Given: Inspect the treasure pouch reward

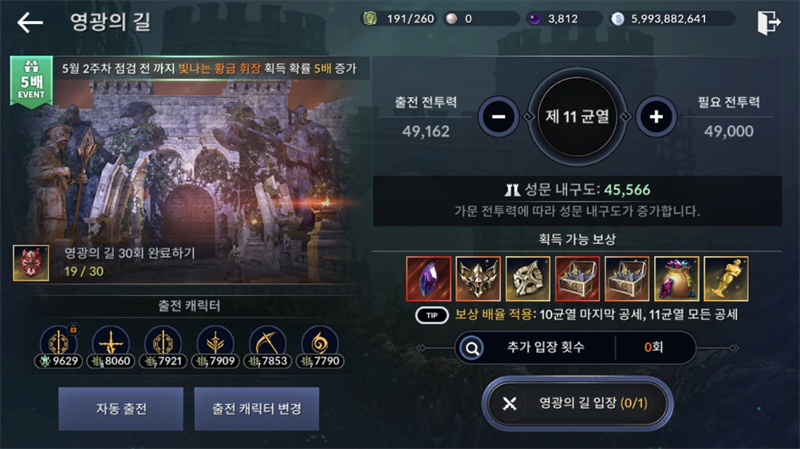Looking at the screenshot, I should [677, 279].
